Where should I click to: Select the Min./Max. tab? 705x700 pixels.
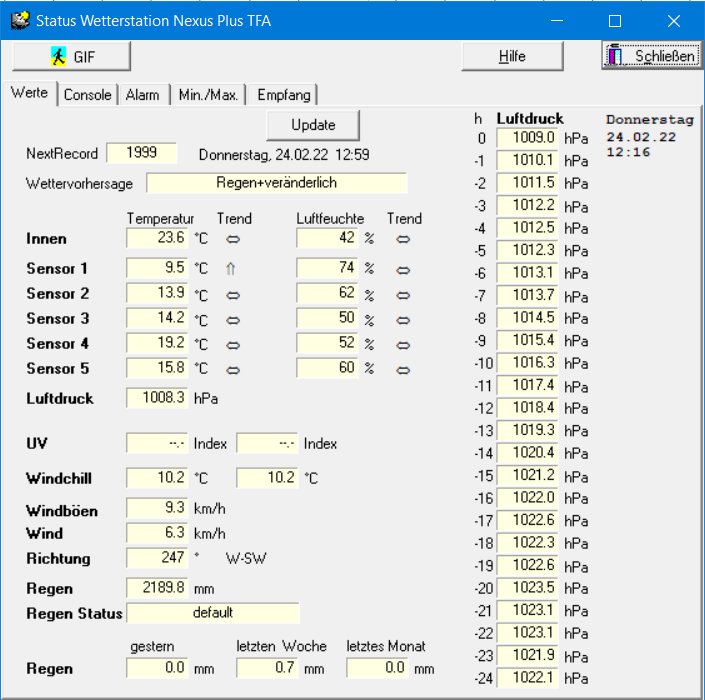point(208,95)
